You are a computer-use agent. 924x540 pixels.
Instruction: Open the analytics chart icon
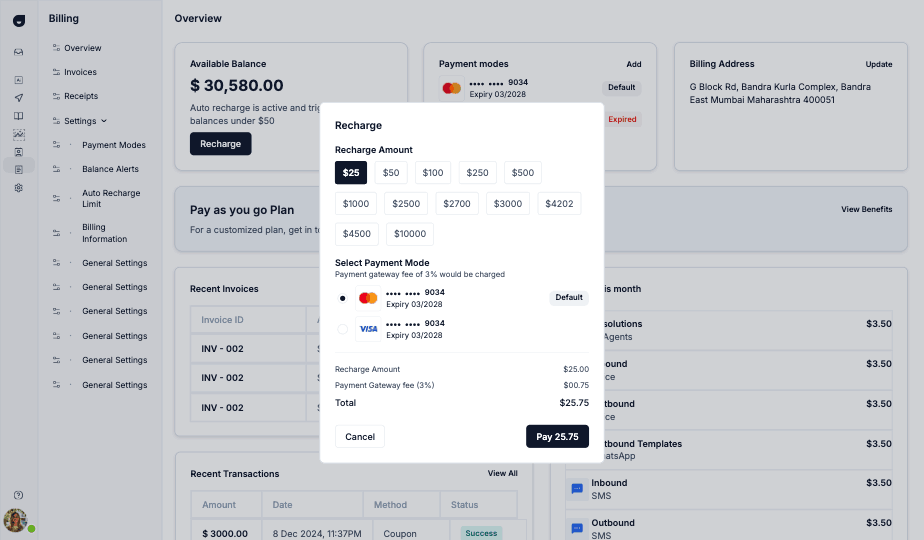click(x=19, y=134)
